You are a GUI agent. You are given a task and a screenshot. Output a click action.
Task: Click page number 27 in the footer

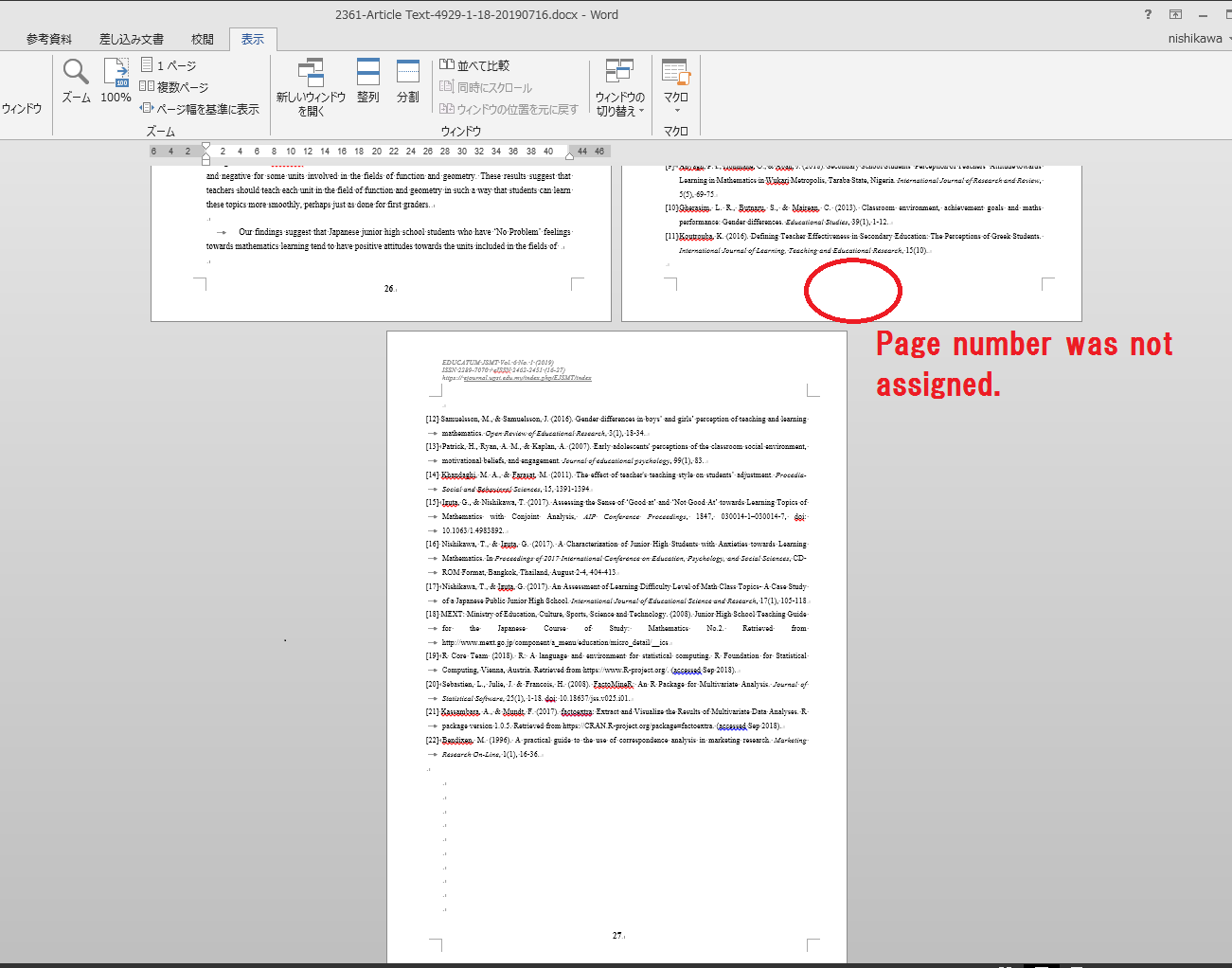coord(616,935)
